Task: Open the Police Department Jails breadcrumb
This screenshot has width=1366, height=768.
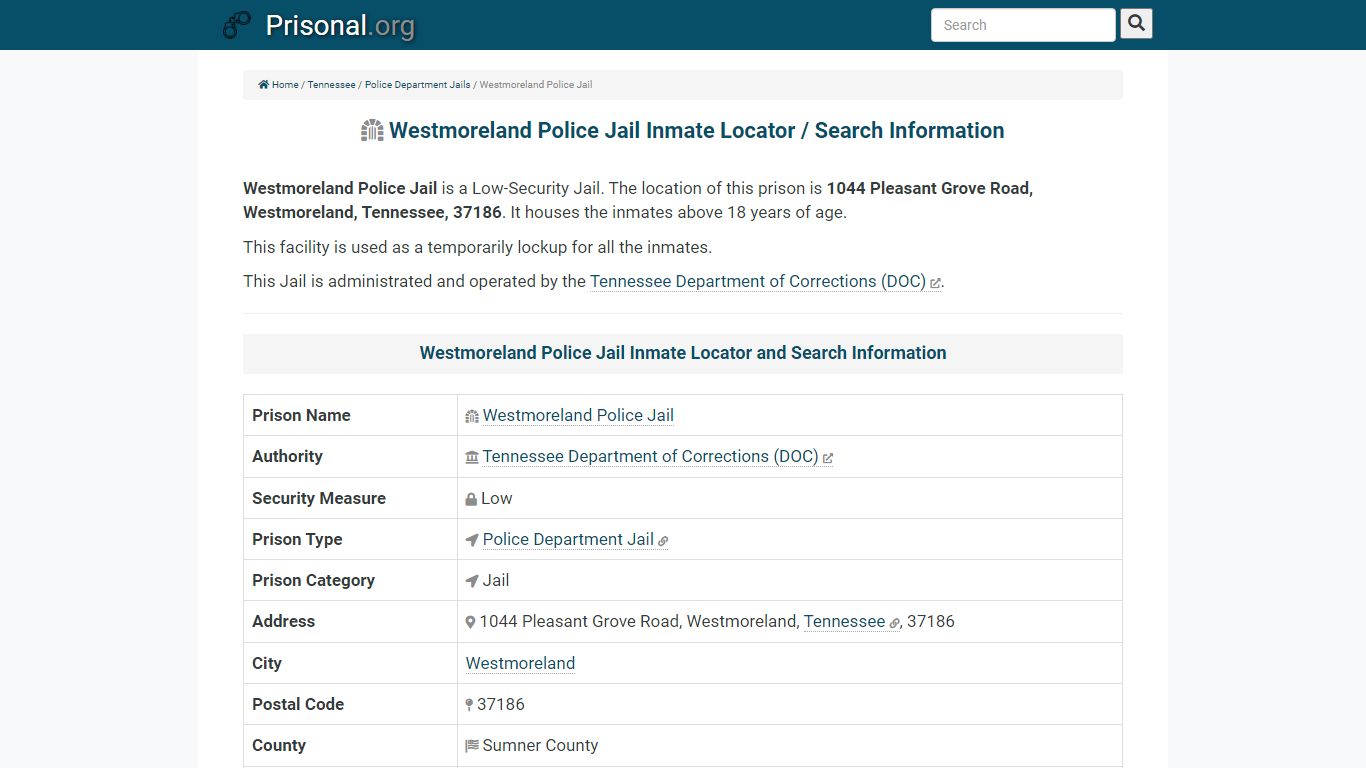Action: pos(417,85)
